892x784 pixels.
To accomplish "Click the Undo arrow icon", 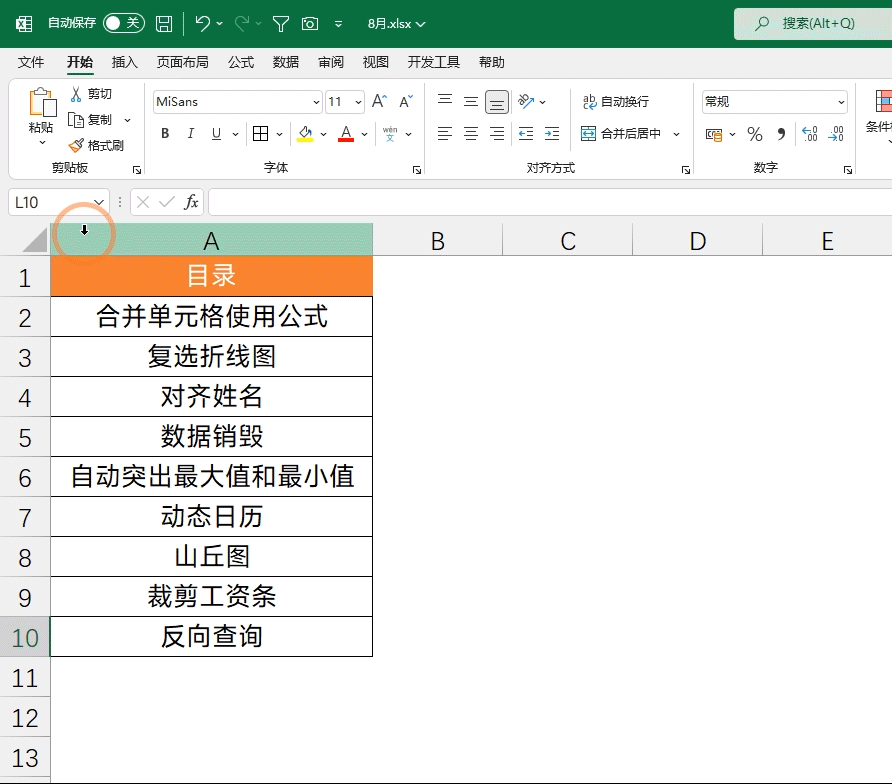I will (x=203, y=23).
